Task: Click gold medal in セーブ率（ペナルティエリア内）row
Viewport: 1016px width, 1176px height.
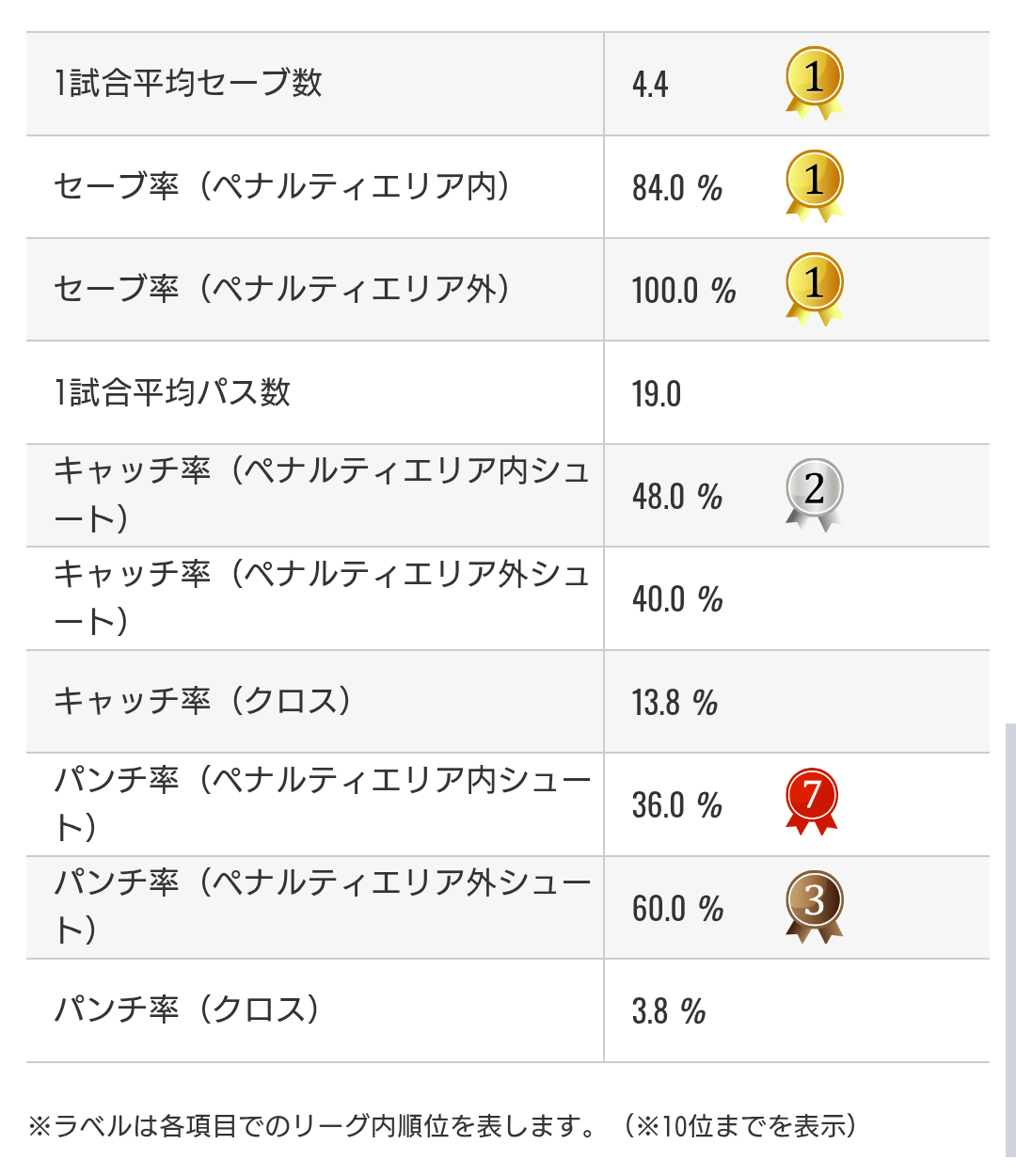Action: coord(814,185)
